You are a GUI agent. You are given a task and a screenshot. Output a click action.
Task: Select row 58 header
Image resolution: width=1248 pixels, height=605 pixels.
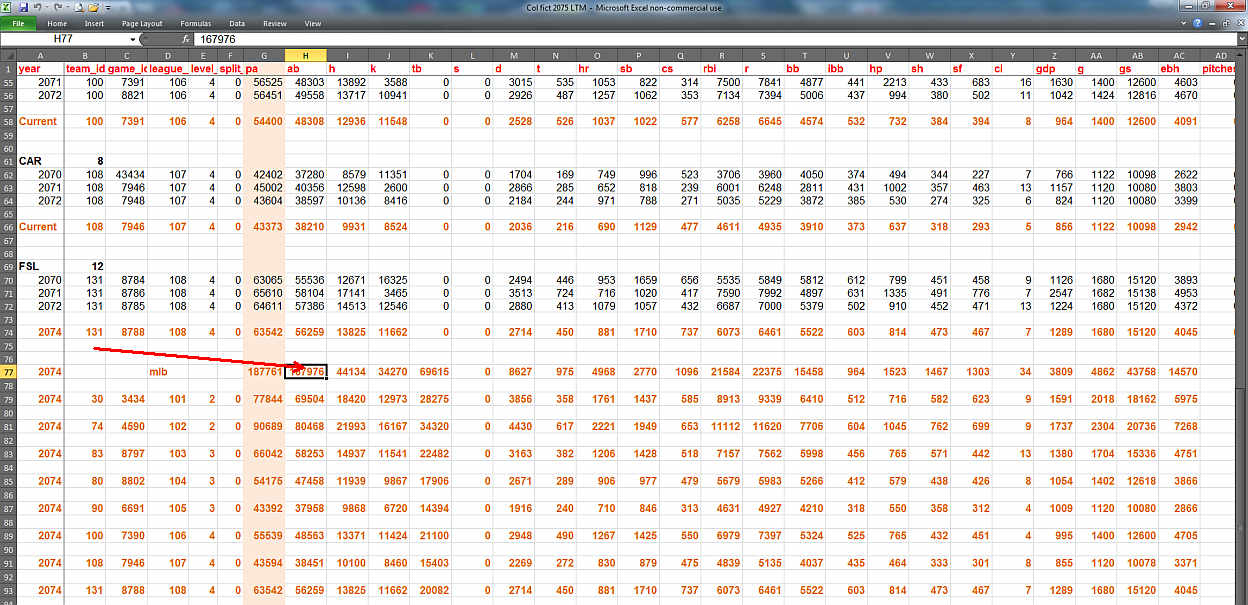coord(8,121)
